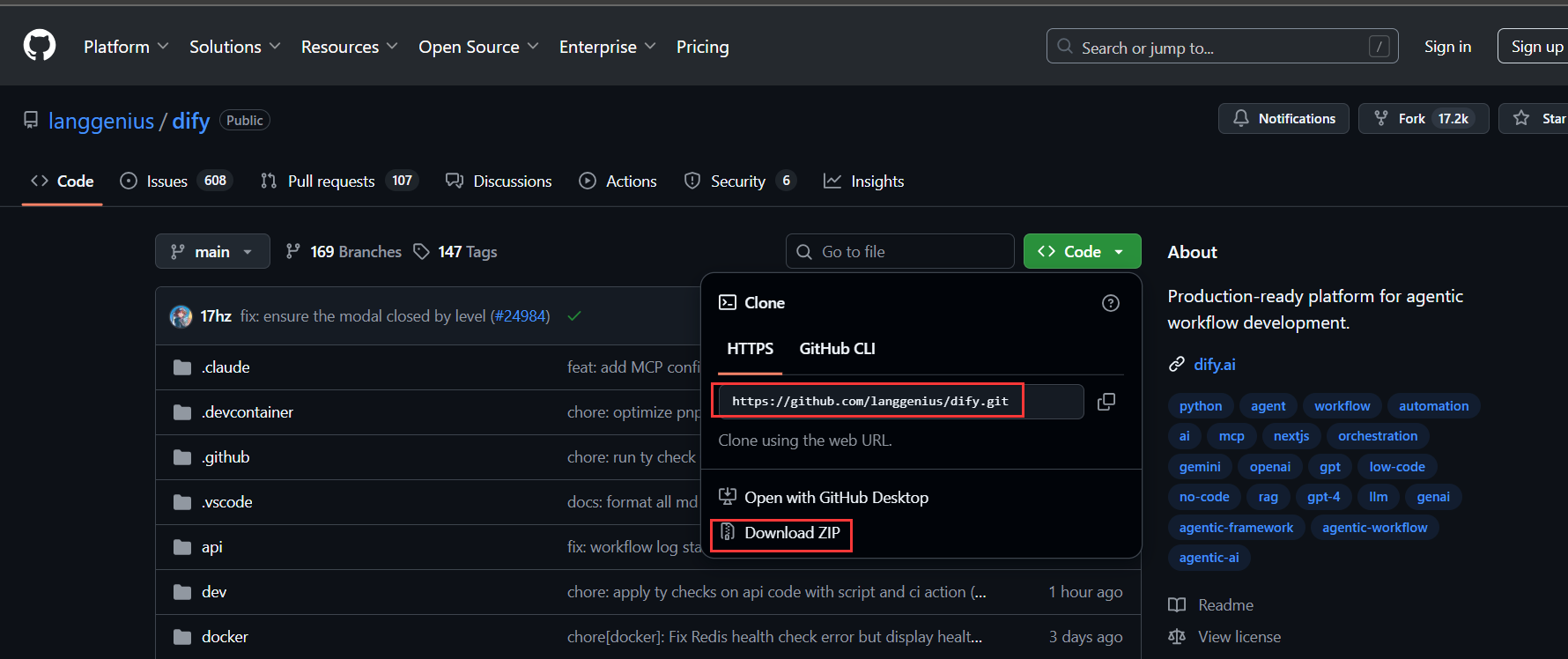Open the Solutions navigation dropdown
This screenshot has width=1568, height=659.
(x=234, y=47)
